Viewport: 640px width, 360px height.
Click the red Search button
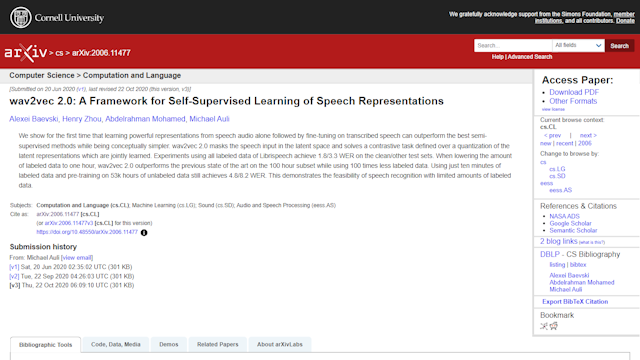click(619, 46)
